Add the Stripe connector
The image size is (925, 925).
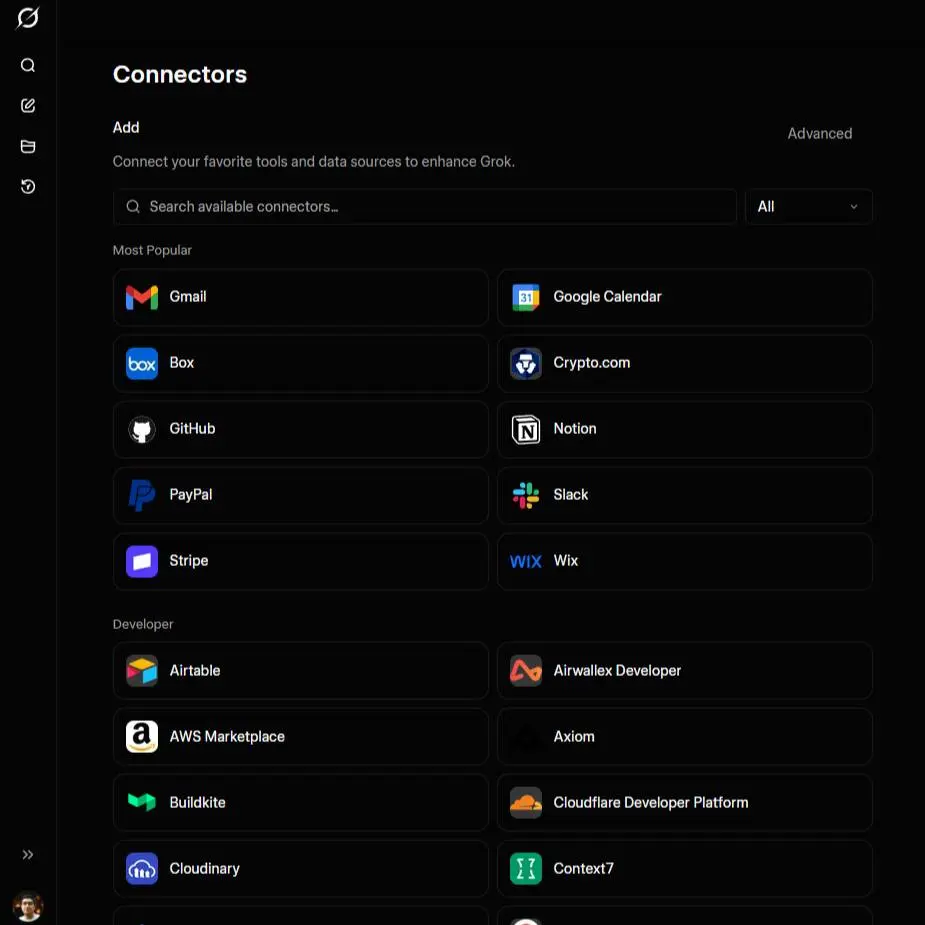pyautogui.click(x=301, y=561)
